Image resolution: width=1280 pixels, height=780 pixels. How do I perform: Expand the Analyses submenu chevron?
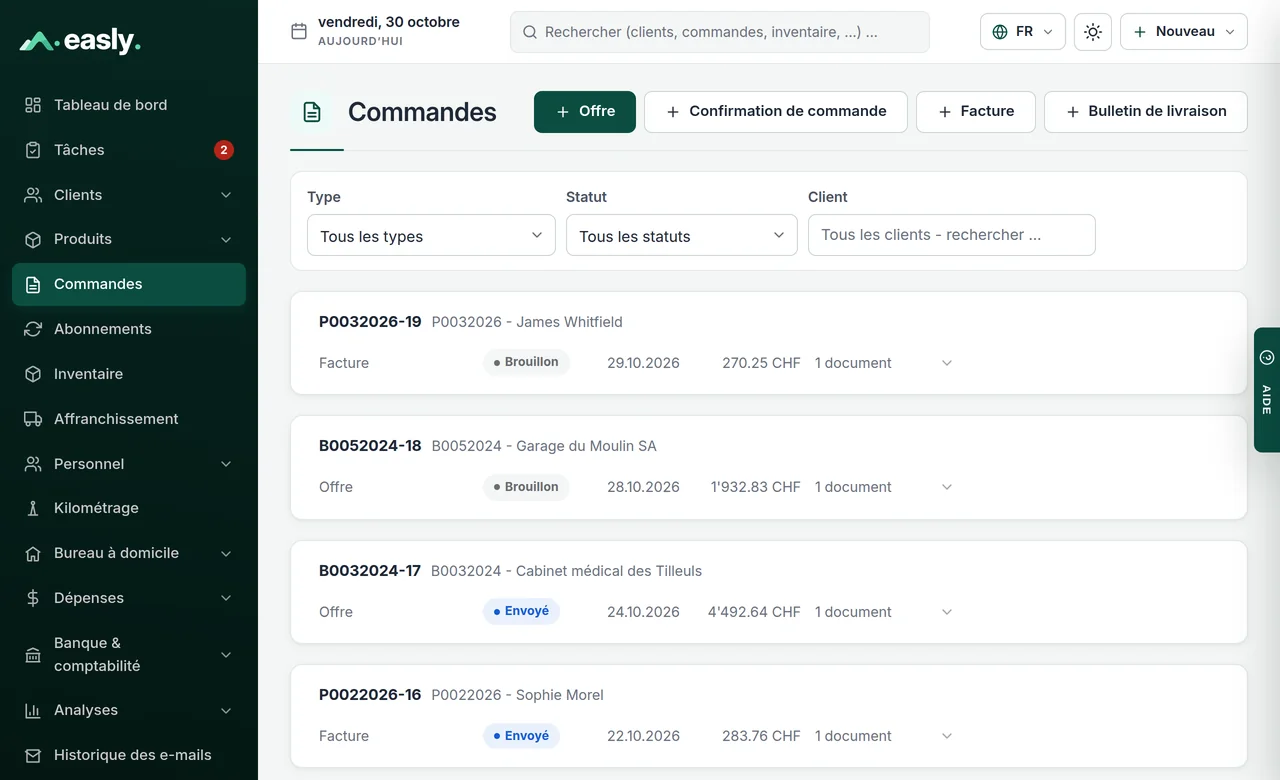click(x=226, y=710)
